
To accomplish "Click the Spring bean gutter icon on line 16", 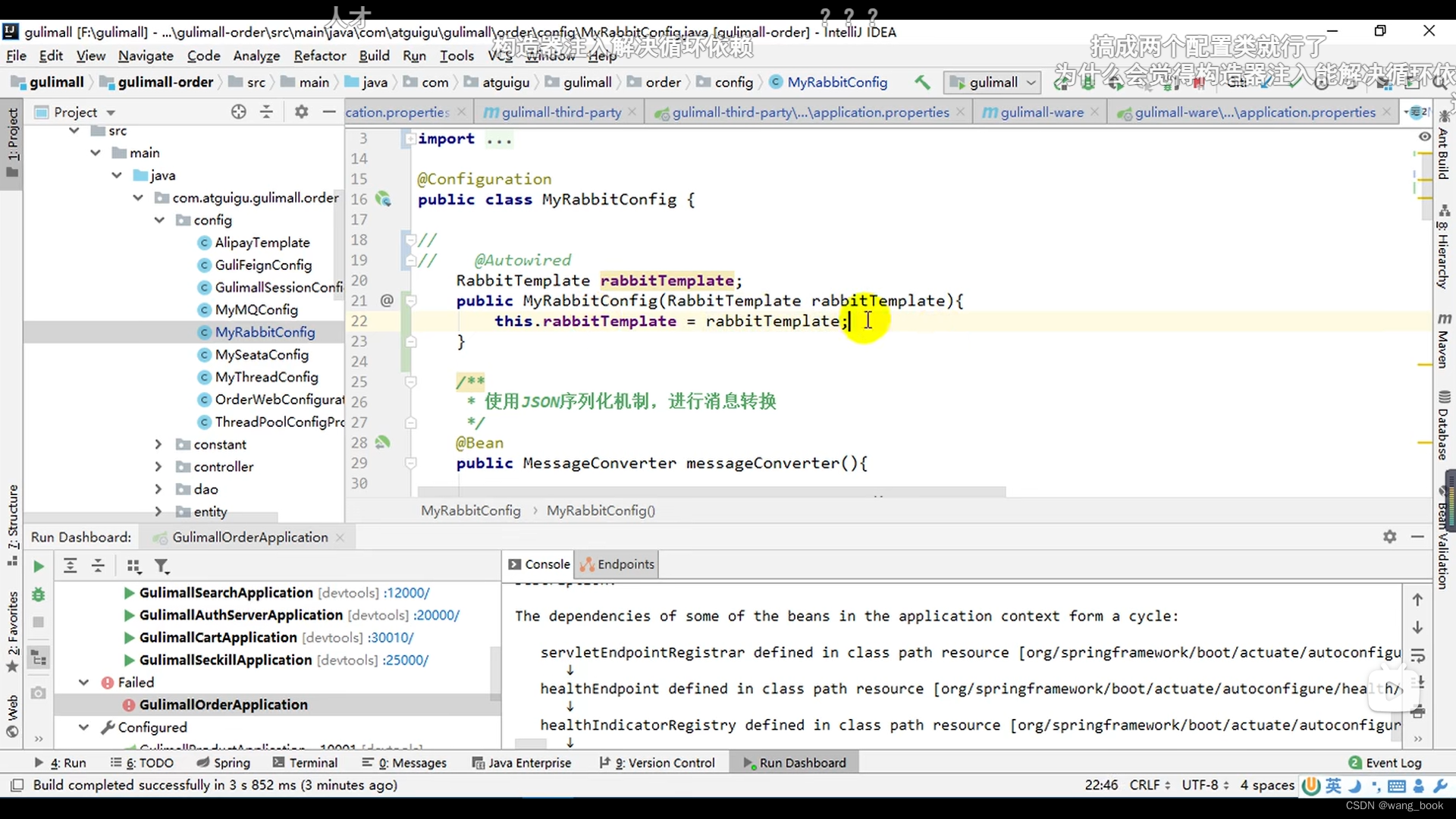I will [x=383, y=199].
